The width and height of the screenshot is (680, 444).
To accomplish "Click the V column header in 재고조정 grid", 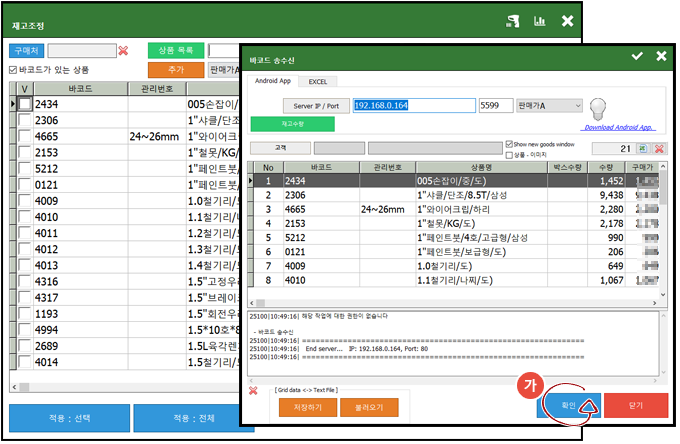I will tap(25, 89).
